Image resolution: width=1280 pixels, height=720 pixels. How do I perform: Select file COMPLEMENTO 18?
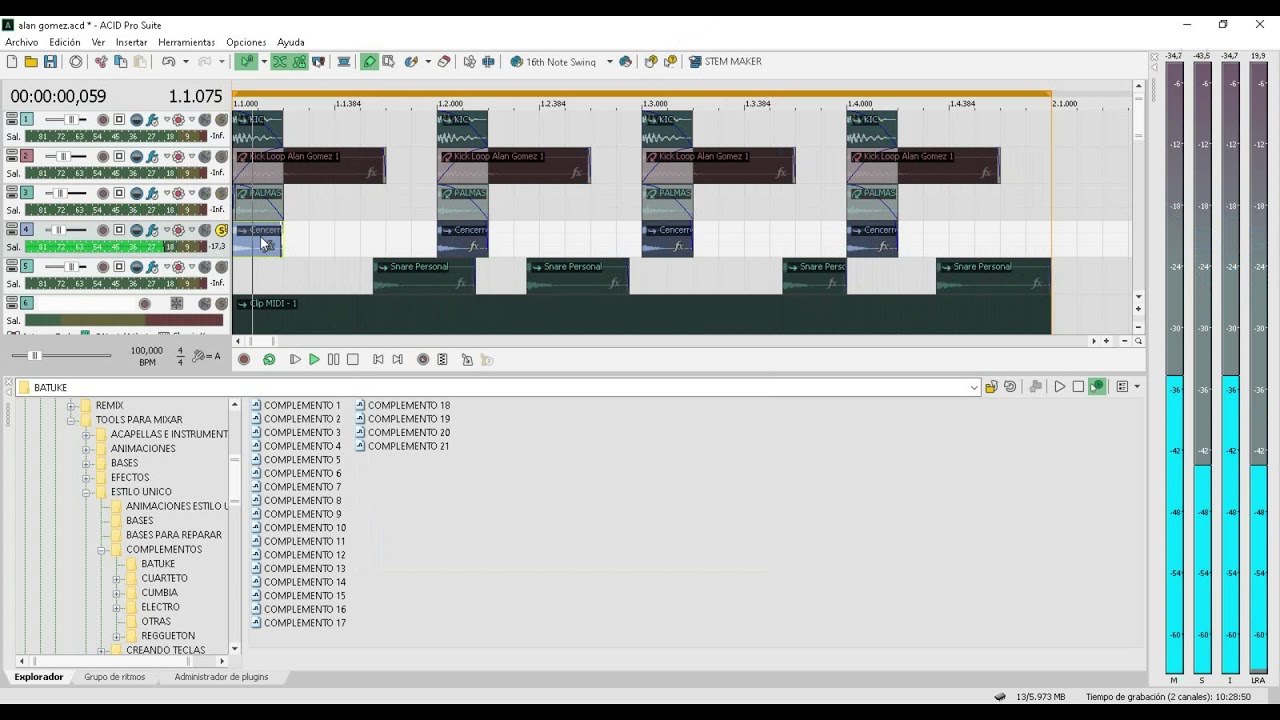[x=402, y=406]
